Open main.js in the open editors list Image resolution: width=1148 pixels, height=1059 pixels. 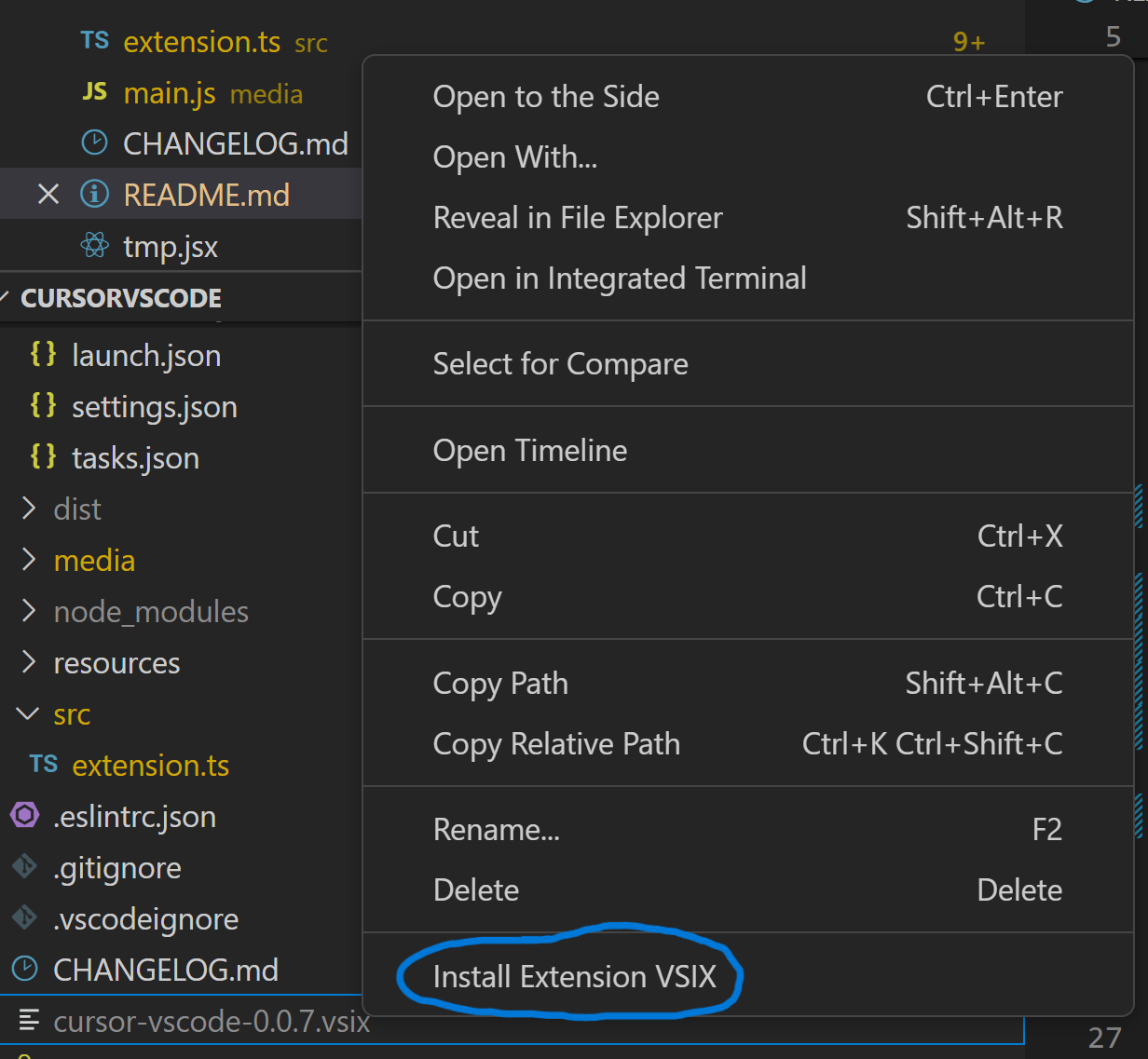point(170,93)
